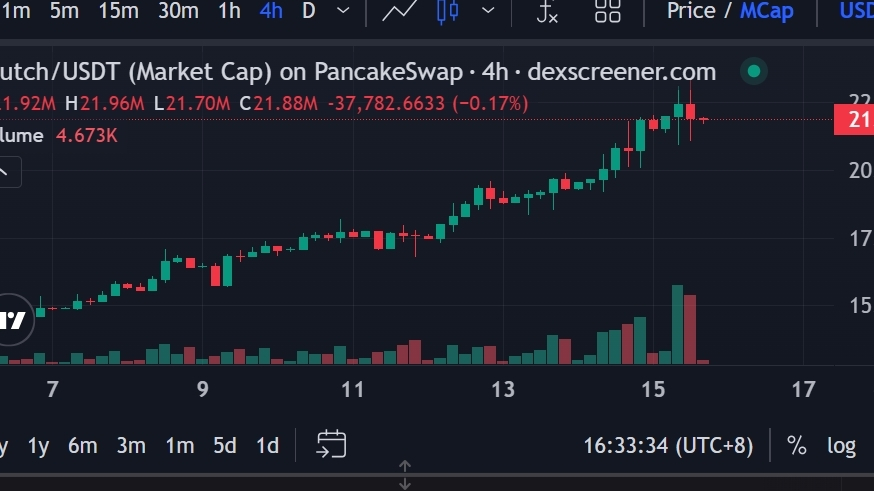Image resolution: width=874 pixels, height=491 pixels.
Task: Click the green market status dot
Action: 754,71
